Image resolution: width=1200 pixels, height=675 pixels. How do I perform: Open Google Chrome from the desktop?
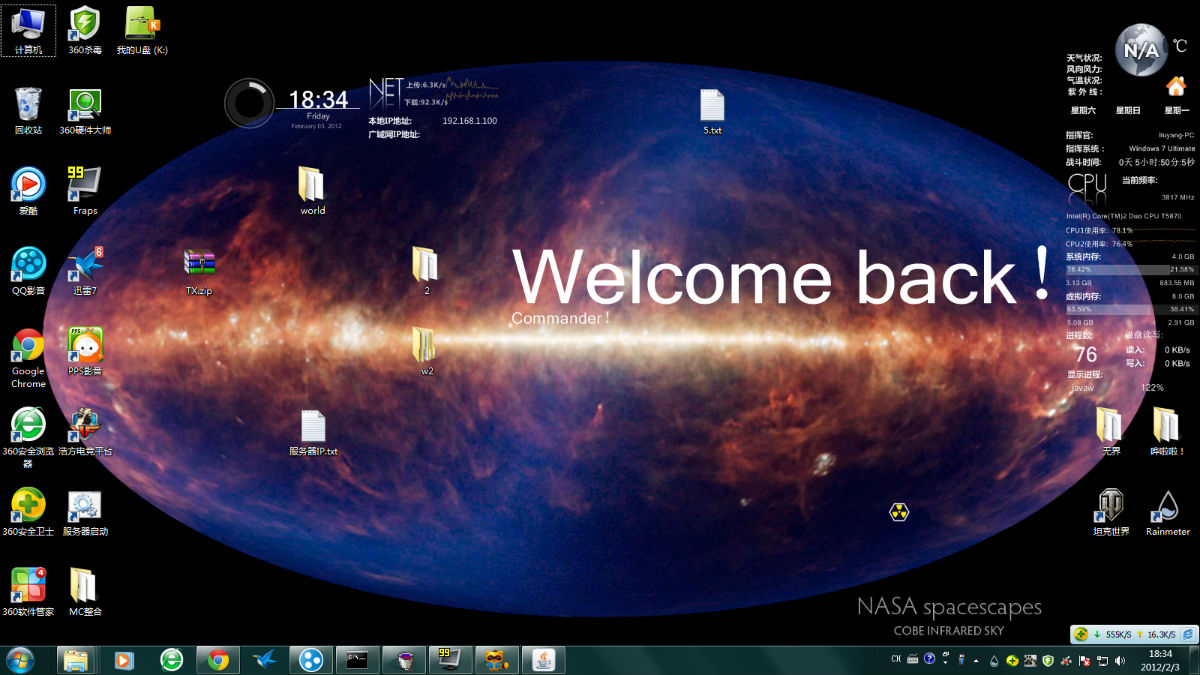[x=28, y=357]
